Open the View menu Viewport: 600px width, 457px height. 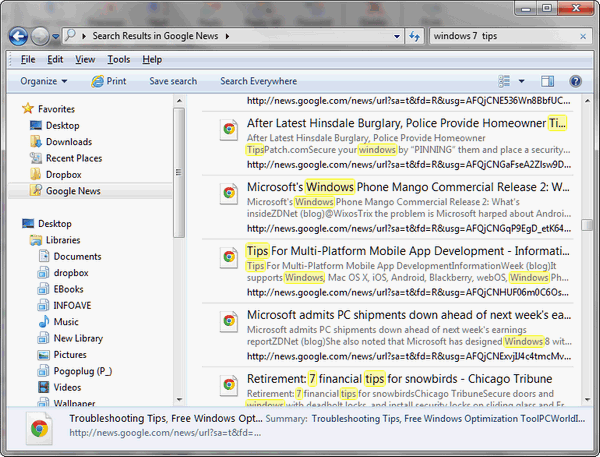click(85, 59)
